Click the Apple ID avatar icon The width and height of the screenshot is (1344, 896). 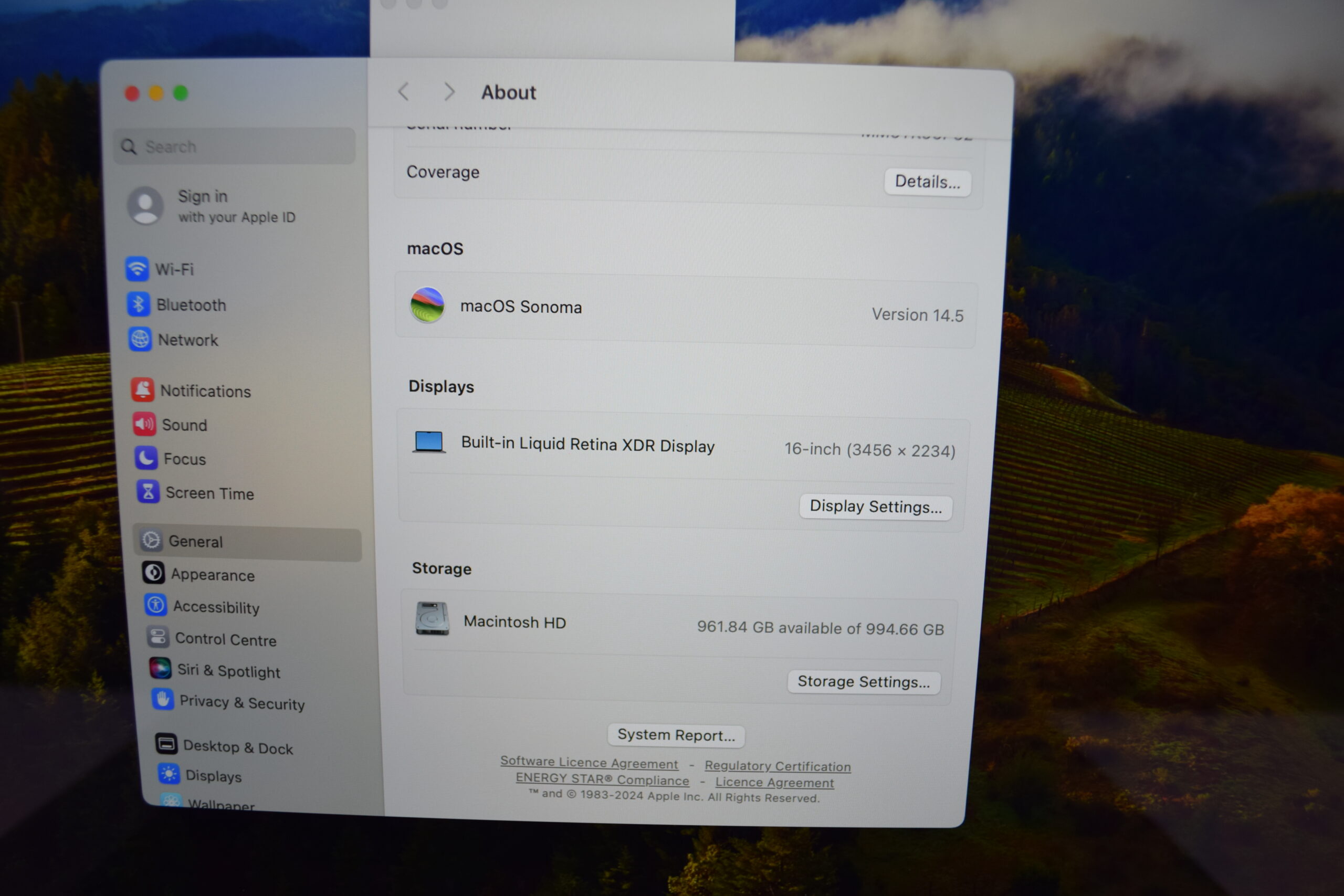(x=145, y=206)
